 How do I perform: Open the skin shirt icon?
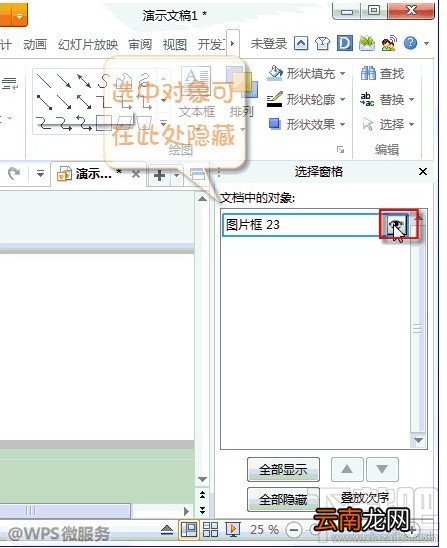point(322,44)
